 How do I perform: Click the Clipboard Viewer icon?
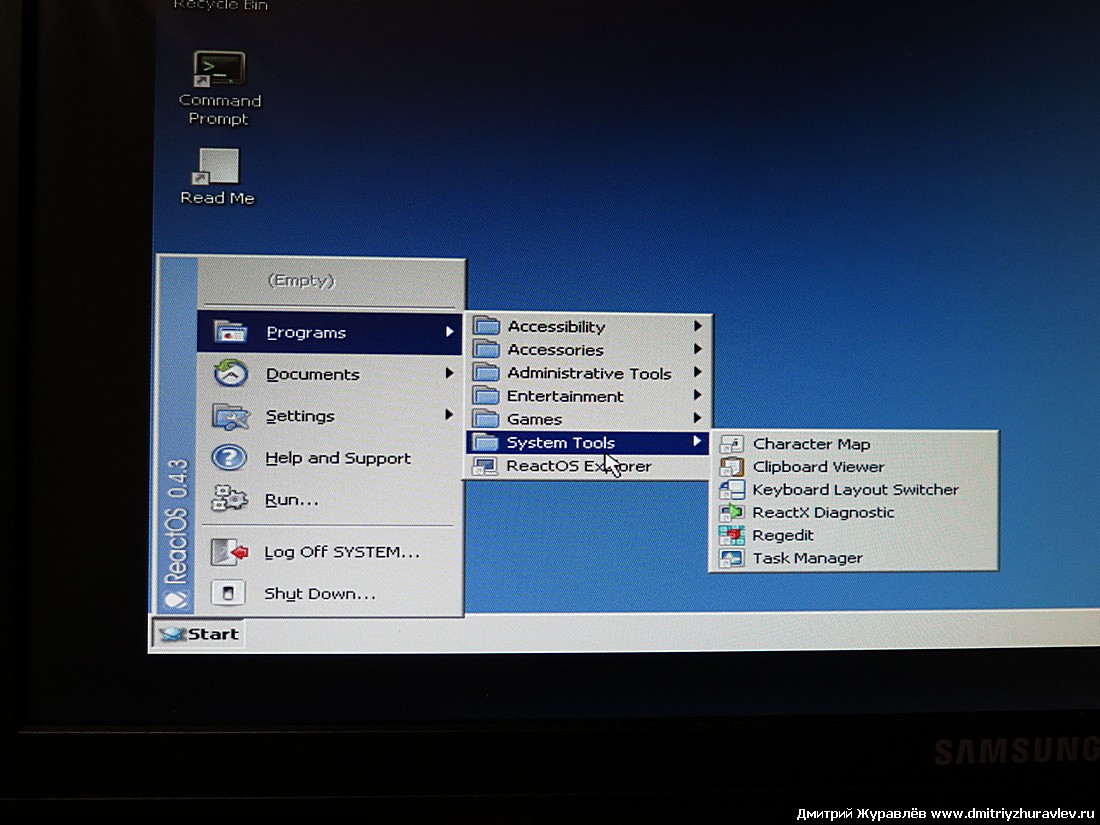(x=732, y=466)
